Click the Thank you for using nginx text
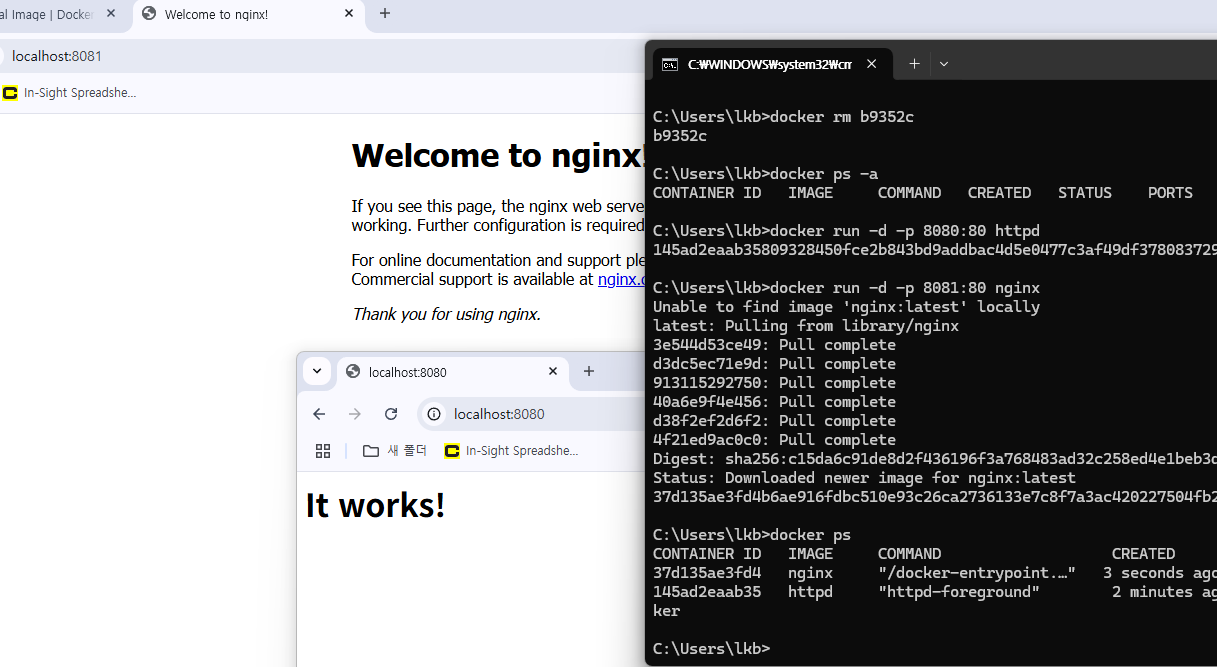This screenshot has width=1217, height=667. (446, 314)
